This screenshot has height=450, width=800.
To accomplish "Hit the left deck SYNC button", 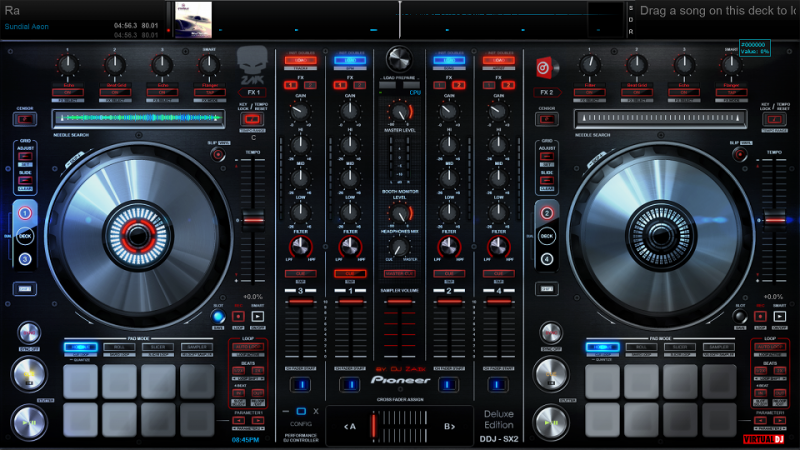I will [29, 333].
